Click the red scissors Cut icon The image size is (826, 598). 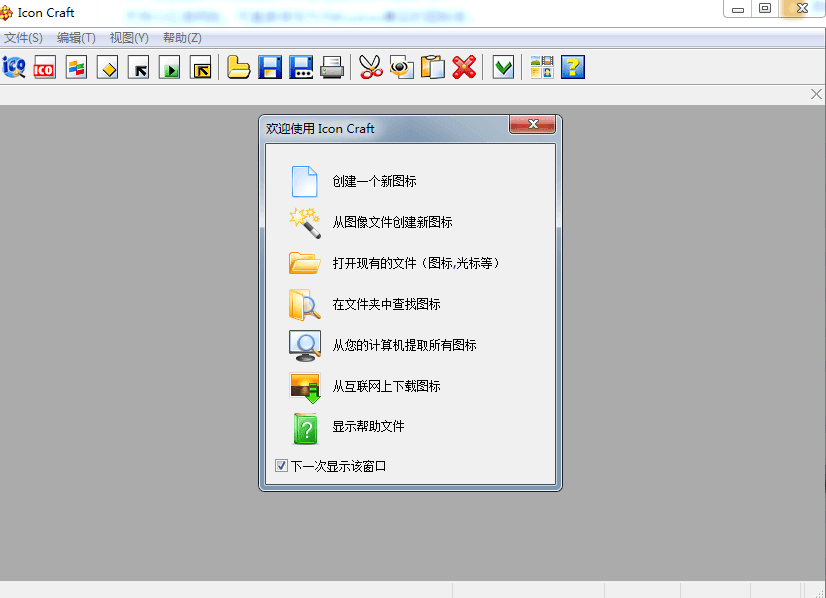(371, 67)
